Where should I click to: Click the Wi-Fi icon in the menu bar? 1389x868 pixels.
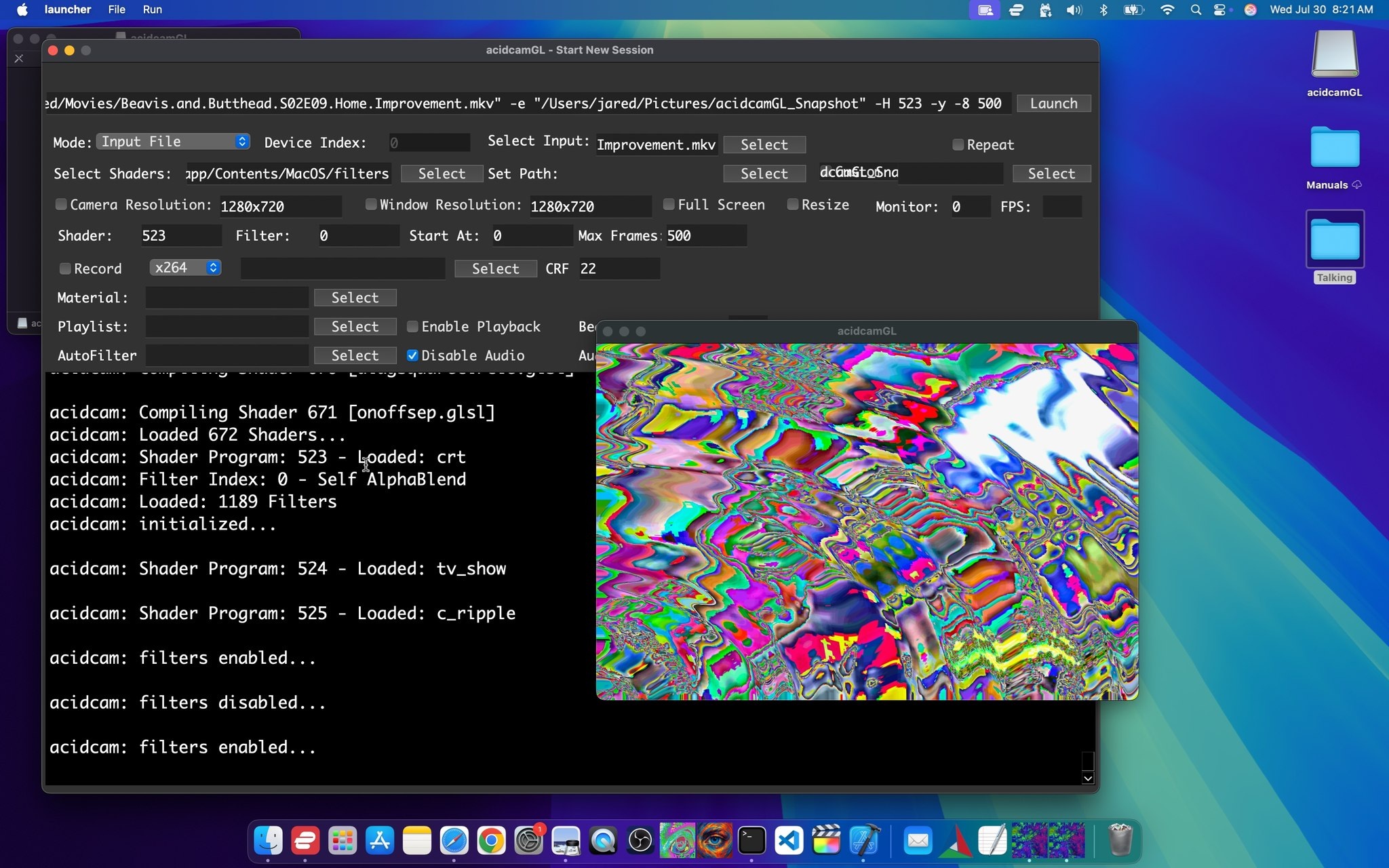pos(1167,9)
